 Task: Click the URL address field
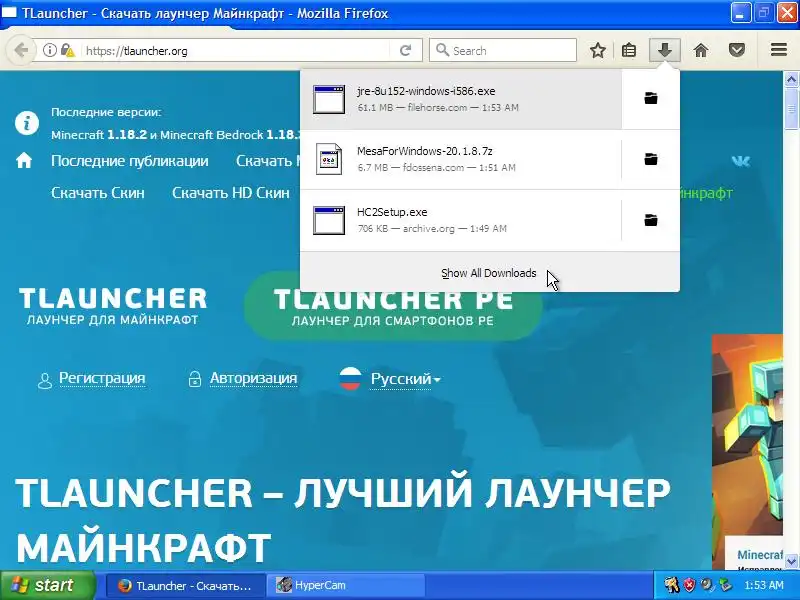coord(235,51)
